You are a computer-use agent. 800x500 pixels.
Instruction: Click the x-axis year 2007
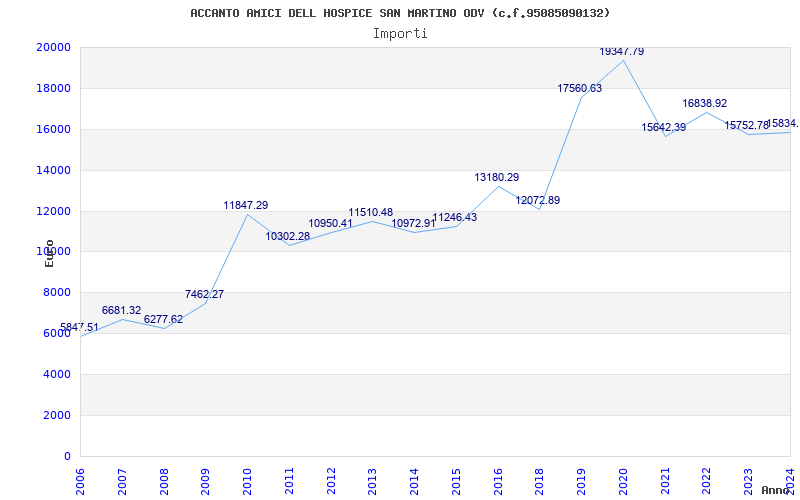click(x=122, y=481)
